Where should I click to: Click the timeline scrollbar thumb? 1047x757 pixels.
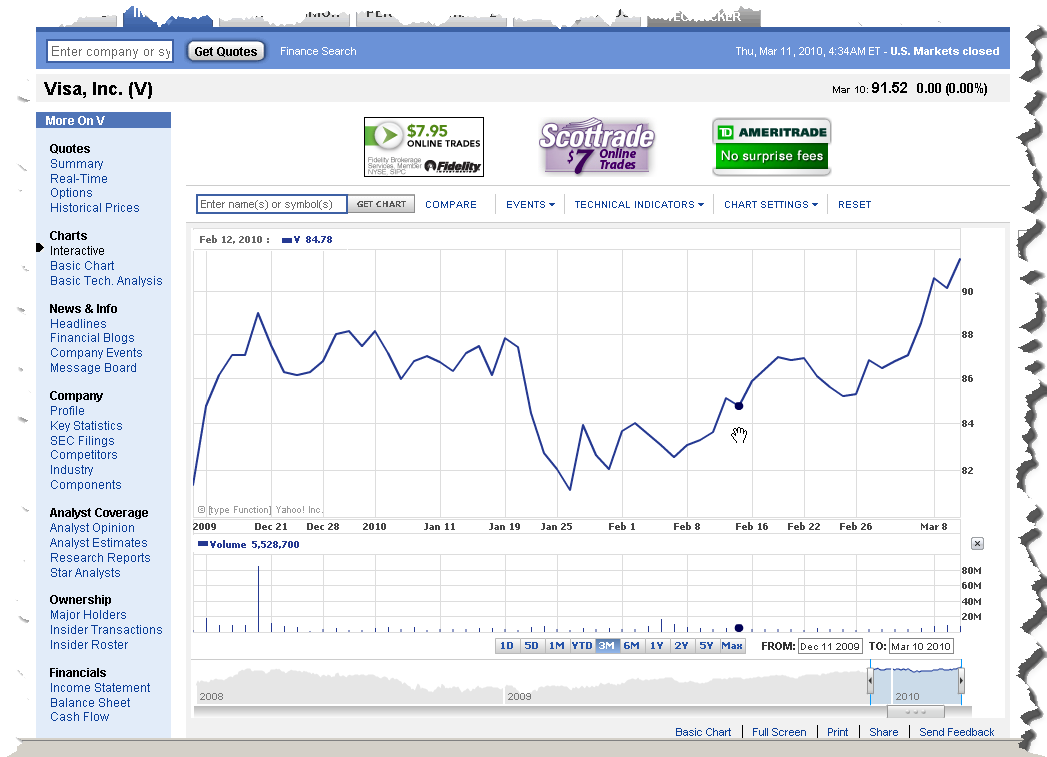click(915, 712)
